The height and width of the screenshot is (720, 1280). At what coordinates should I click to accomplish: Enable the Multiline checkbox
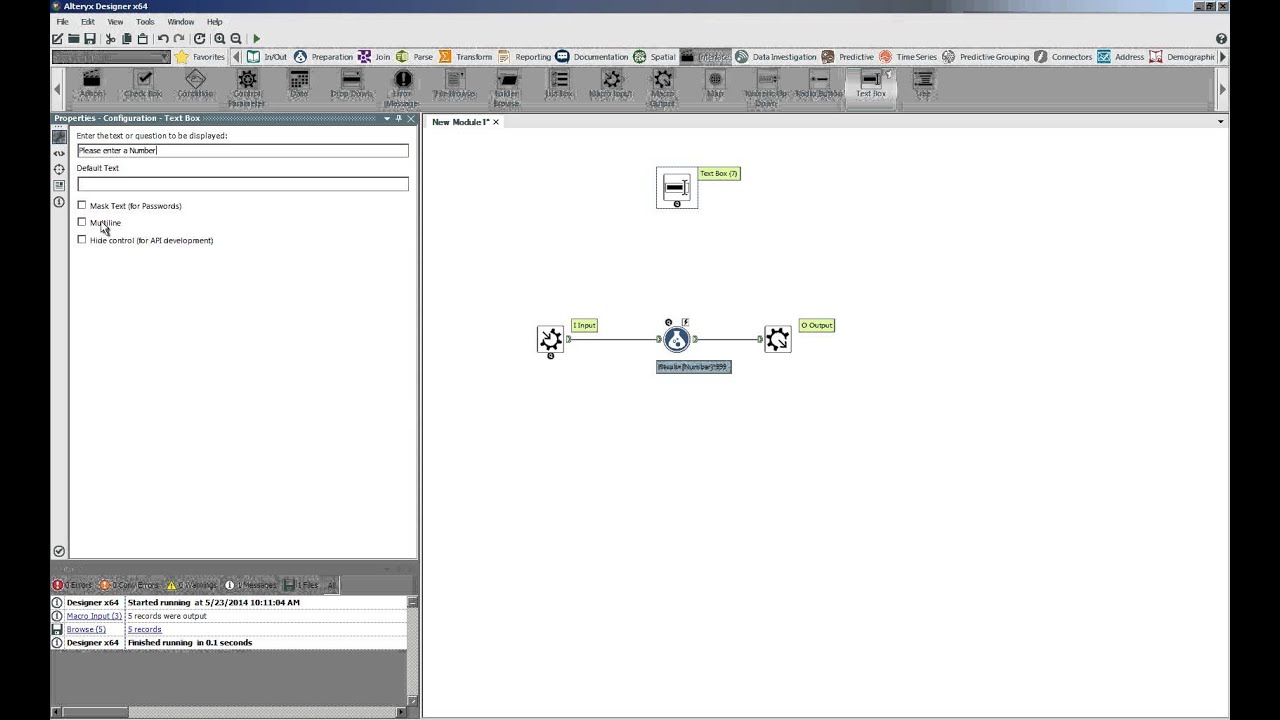click(82, 222)
